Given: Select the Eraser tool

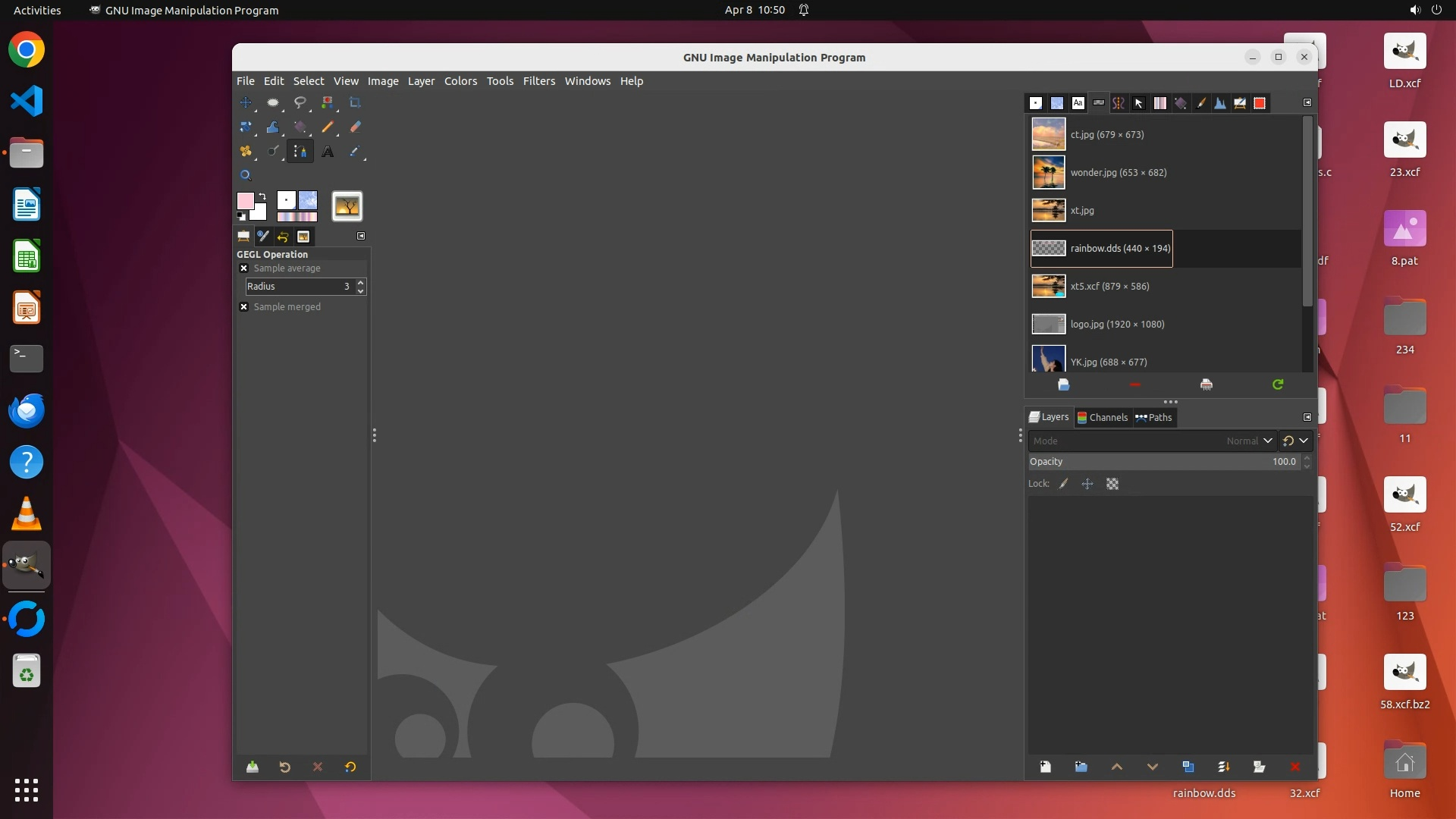Looking at the screenshot, I should coord(355,127).
